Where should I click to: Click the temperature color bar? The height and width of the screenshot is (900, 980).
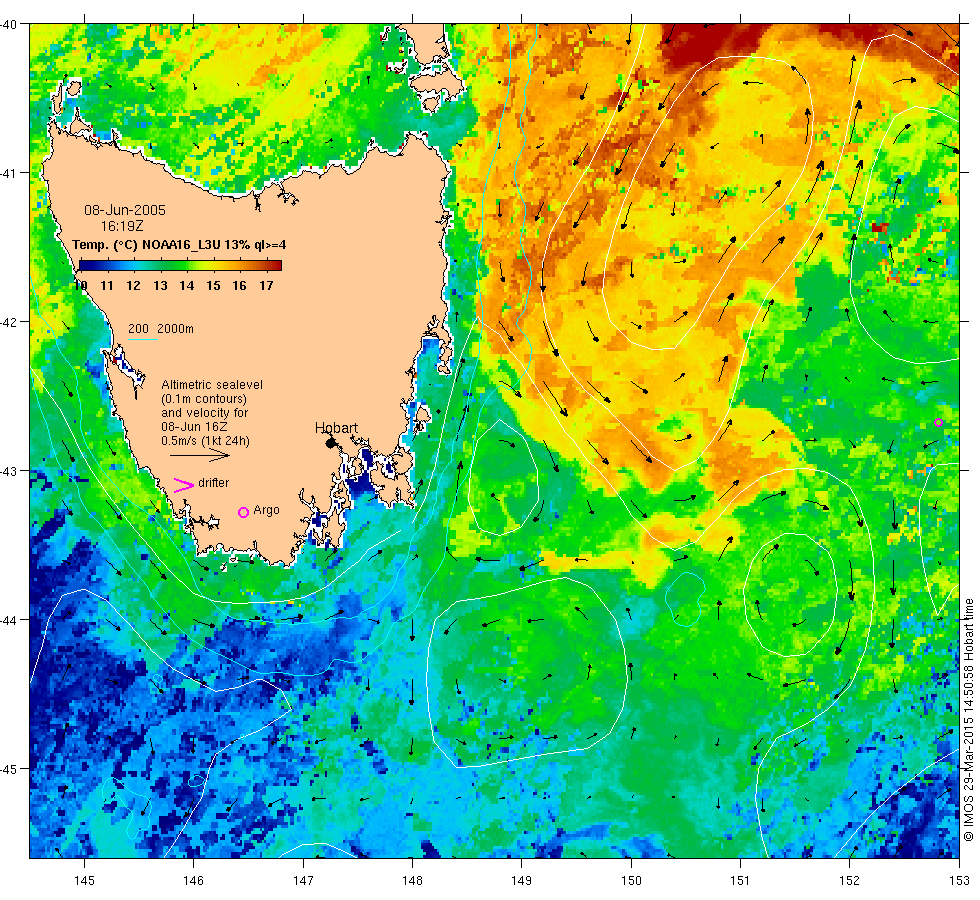[x=180, y=266]
